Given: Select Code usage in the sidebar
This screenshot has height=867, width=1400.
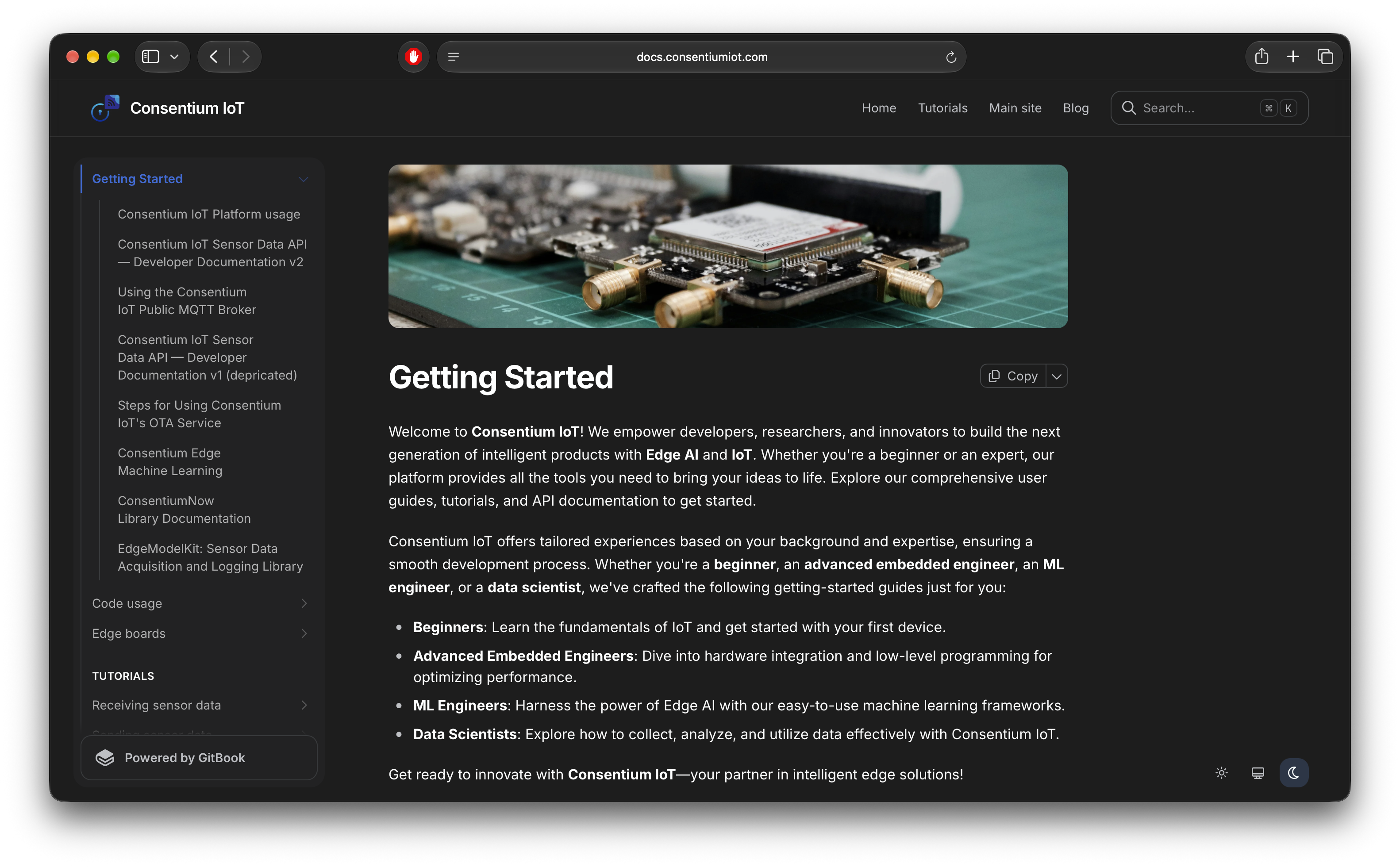Looking at the screenshot, I should pos(127,603).
